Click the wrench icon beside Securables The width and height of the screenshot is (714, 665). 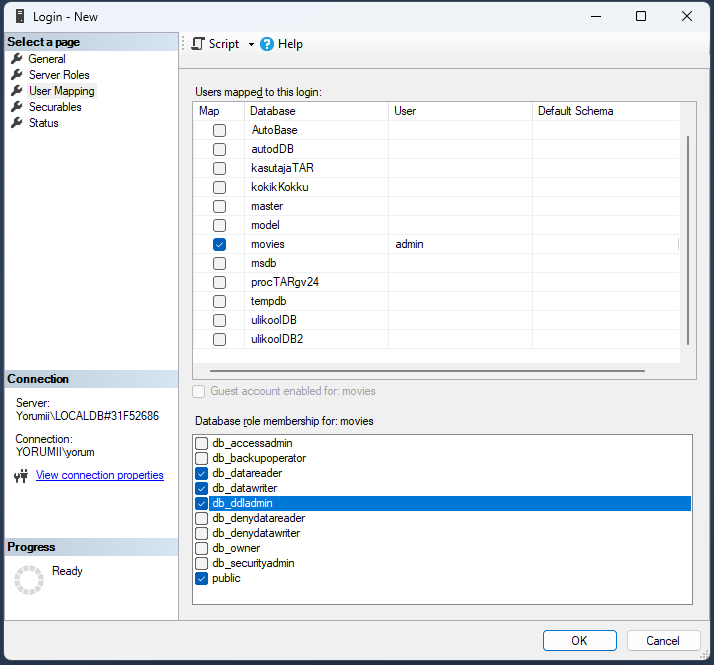tap(17, 107)
